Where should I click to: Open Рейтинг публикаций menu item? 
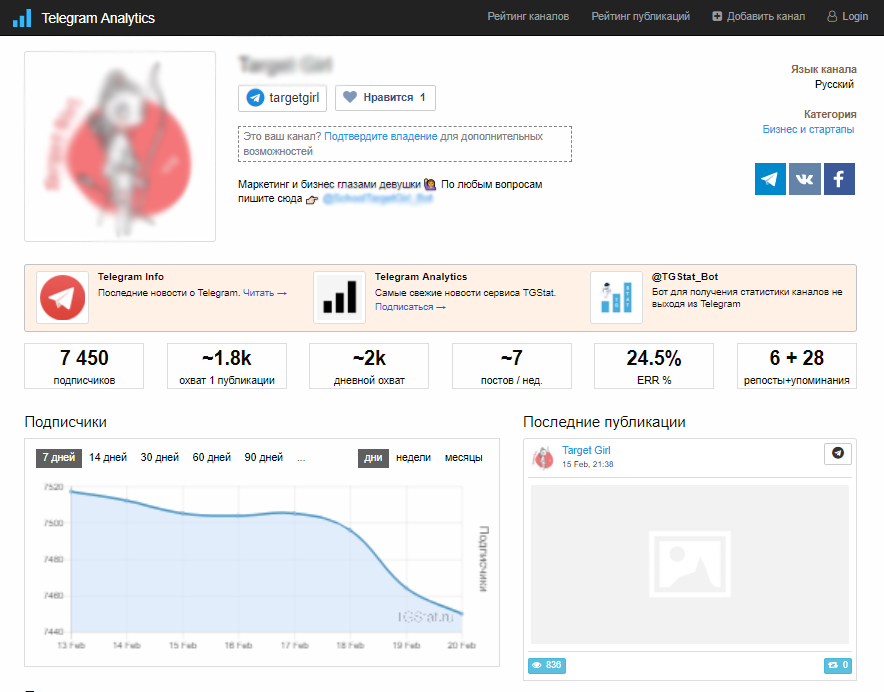[x=640, y=17]
